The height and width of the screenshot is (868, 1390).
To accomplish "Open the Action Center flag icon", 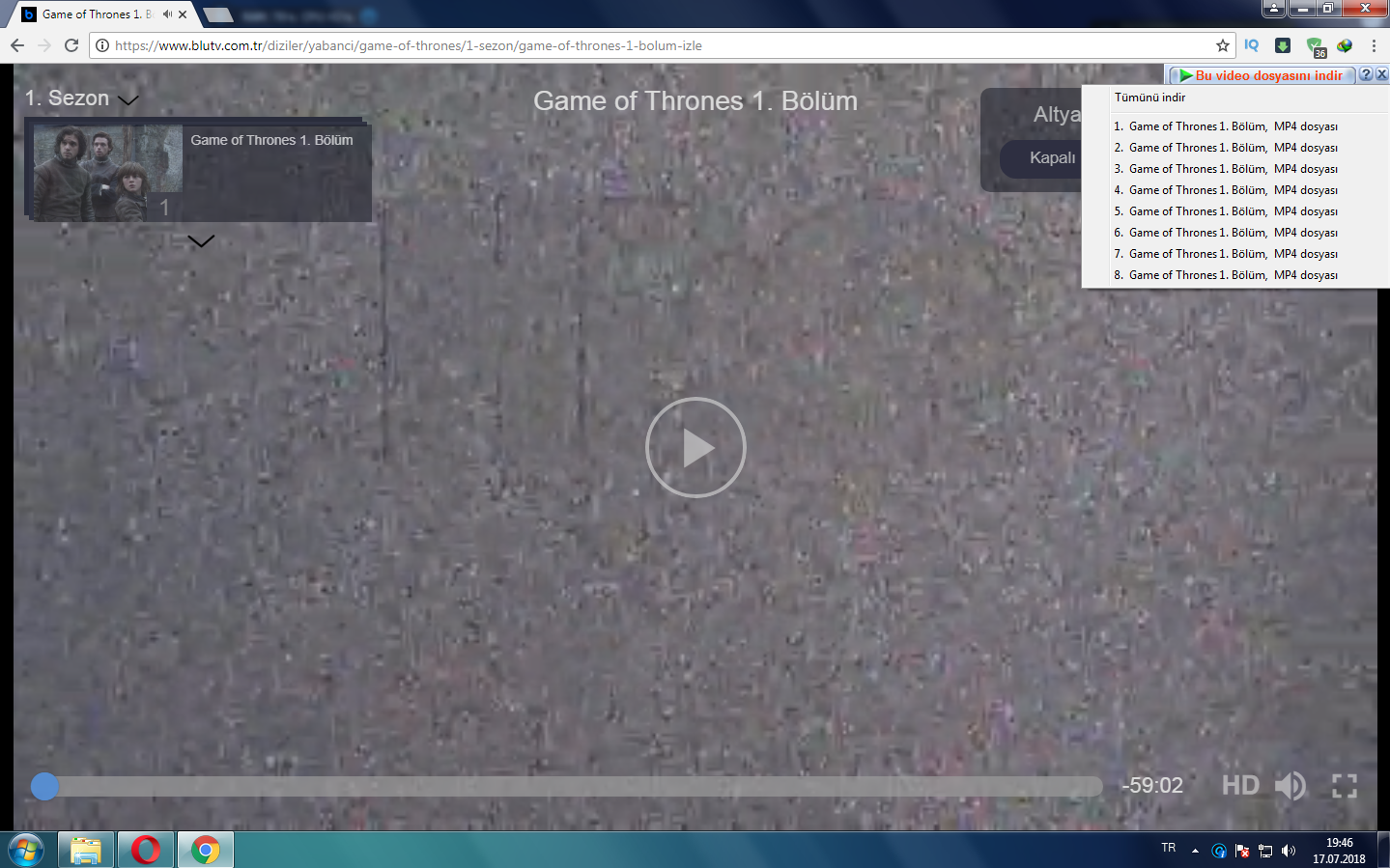I will [x=1242, y=851].
